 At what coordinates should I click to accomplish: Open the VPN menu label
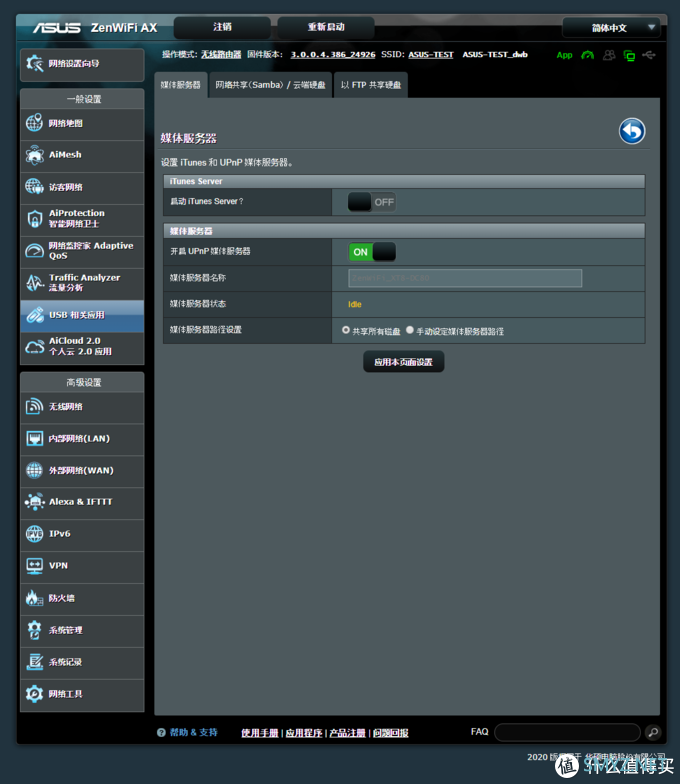point(58,566)
